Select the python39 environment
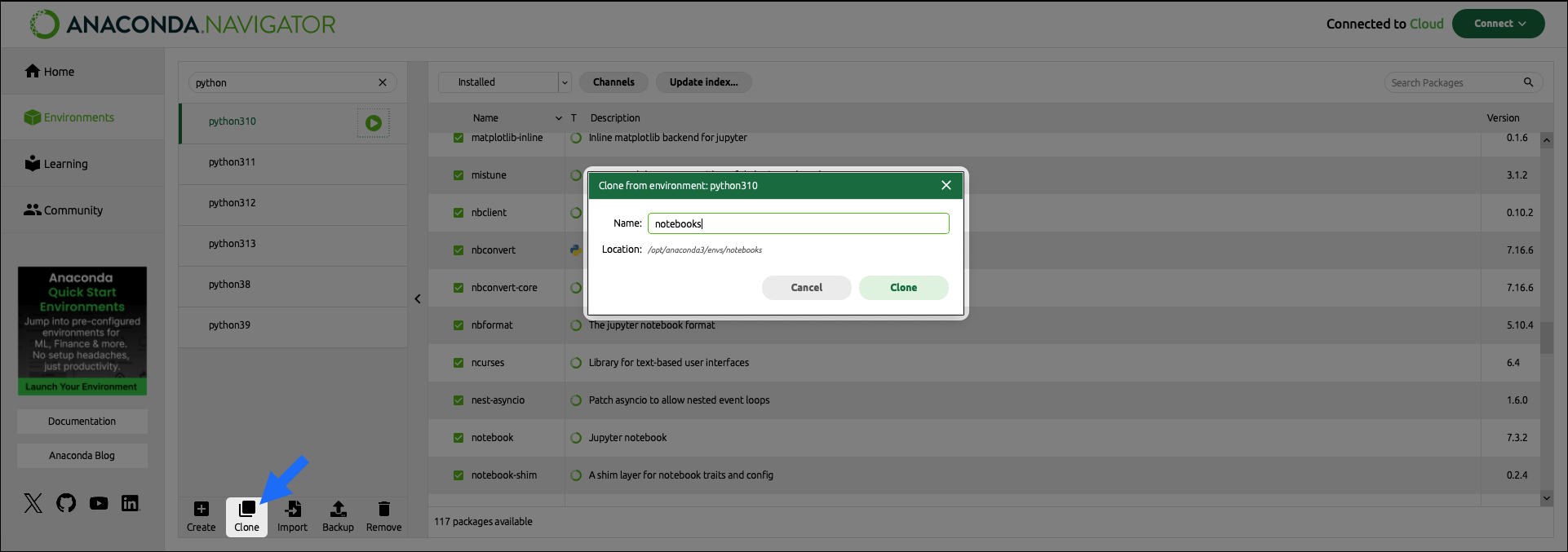Viewport: 1568px width, 552px height. (293, 325)
